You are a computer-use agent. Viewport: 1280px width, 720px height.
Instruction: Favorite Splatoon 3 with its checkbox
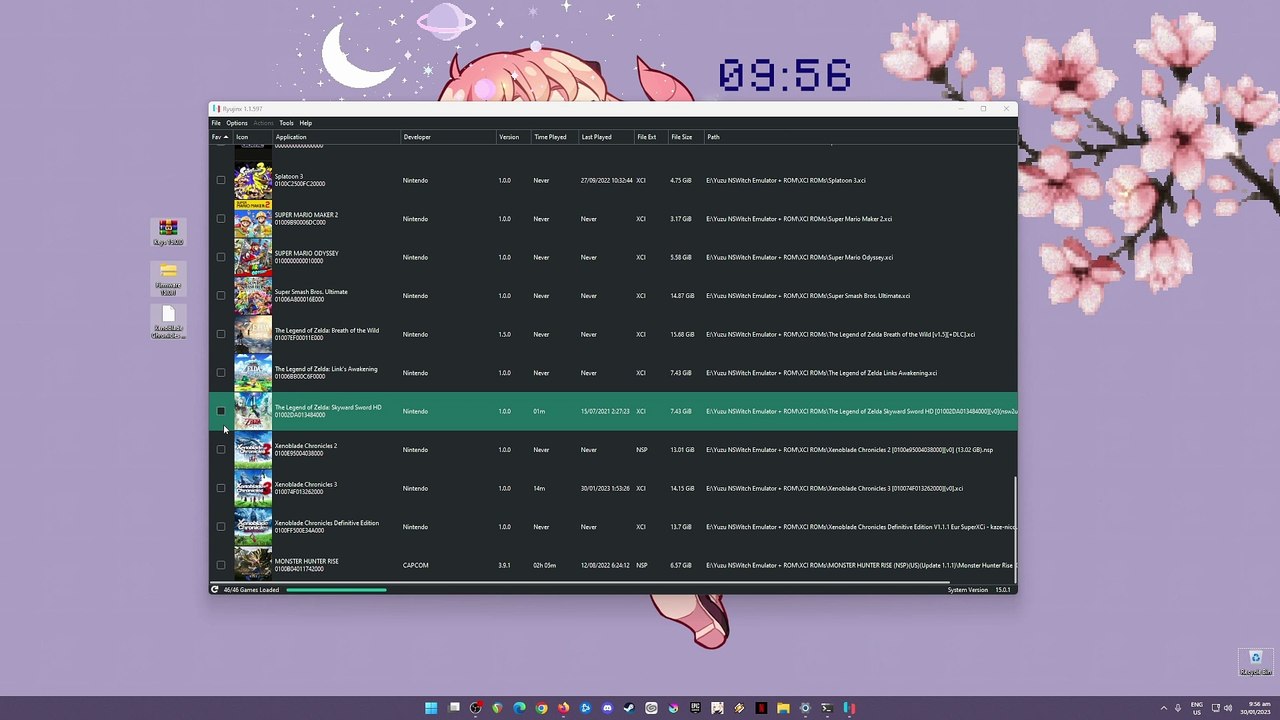click(221, 180)
